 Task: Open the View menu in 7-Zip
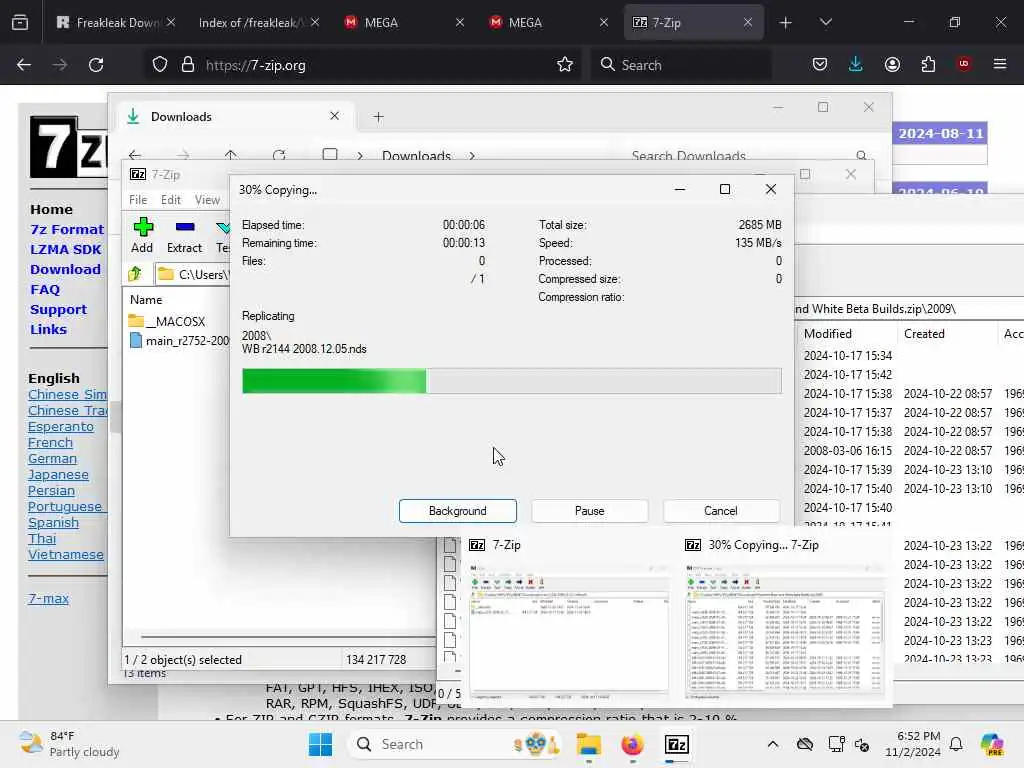tap(207, 200)
